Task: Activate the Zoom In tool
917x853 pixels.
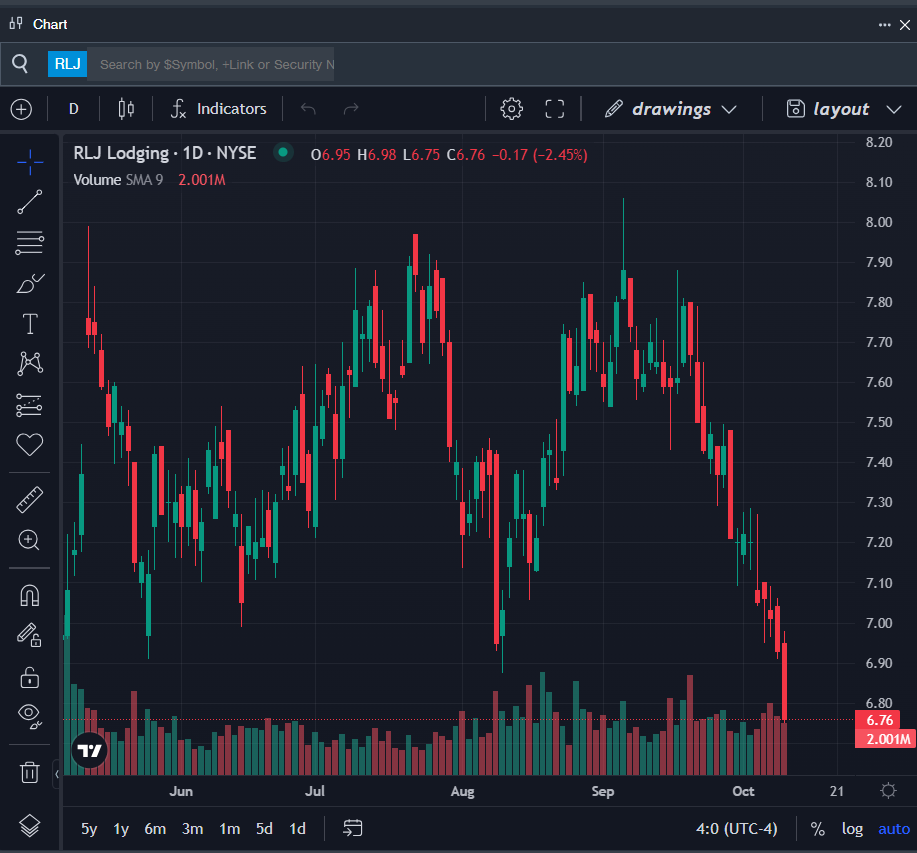Action: [29, 540]
